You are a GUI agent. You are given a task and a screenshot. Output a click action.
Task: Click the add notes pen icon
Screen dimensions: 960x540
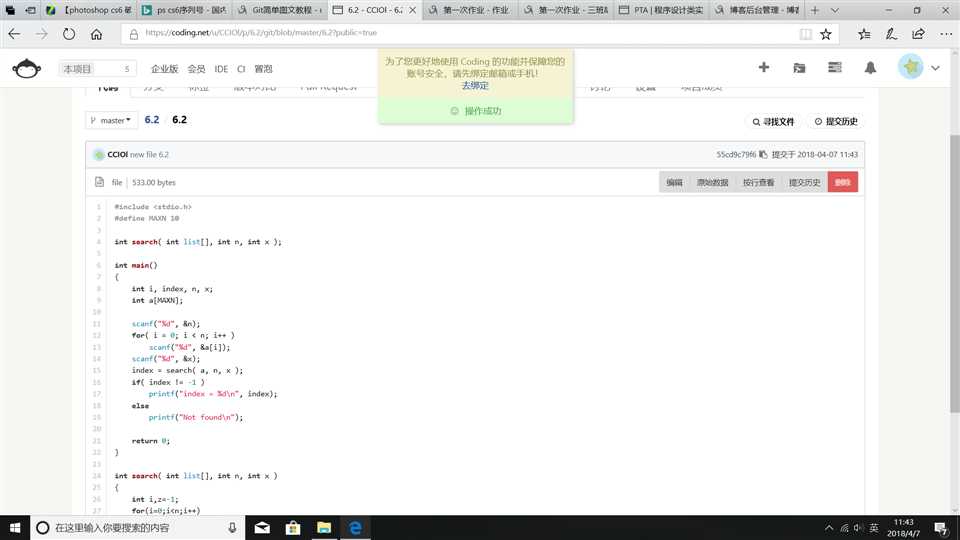(891, 34)
